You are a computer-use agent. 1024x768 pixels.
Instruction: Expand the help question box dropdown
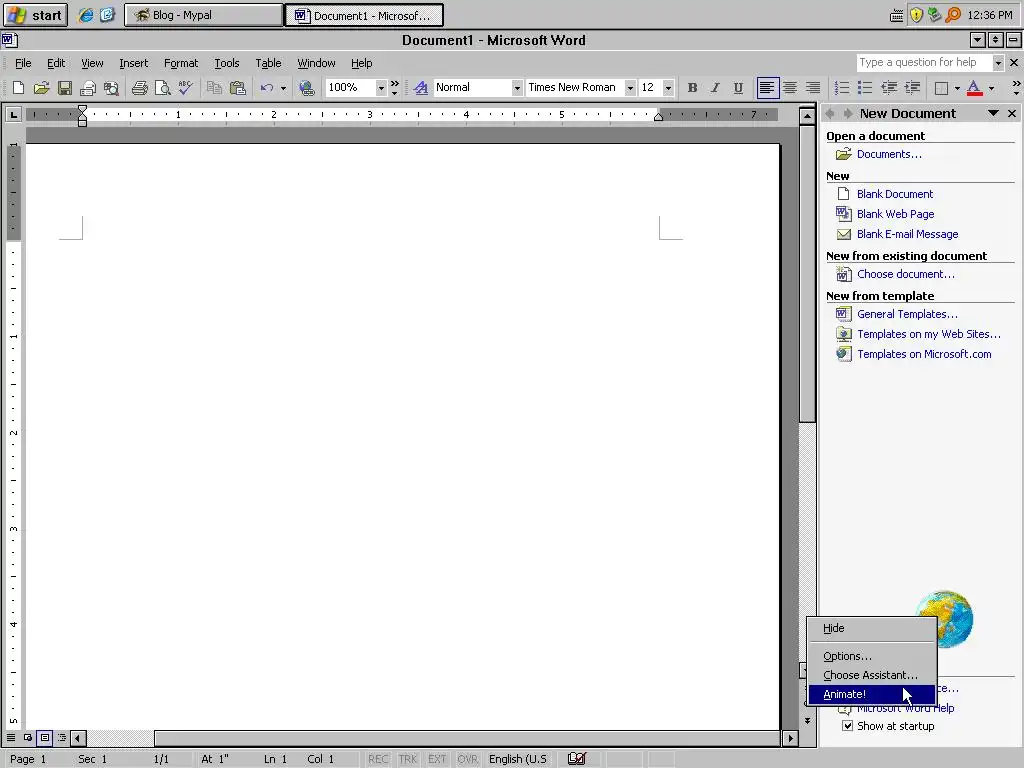click(x=998, y=63)
